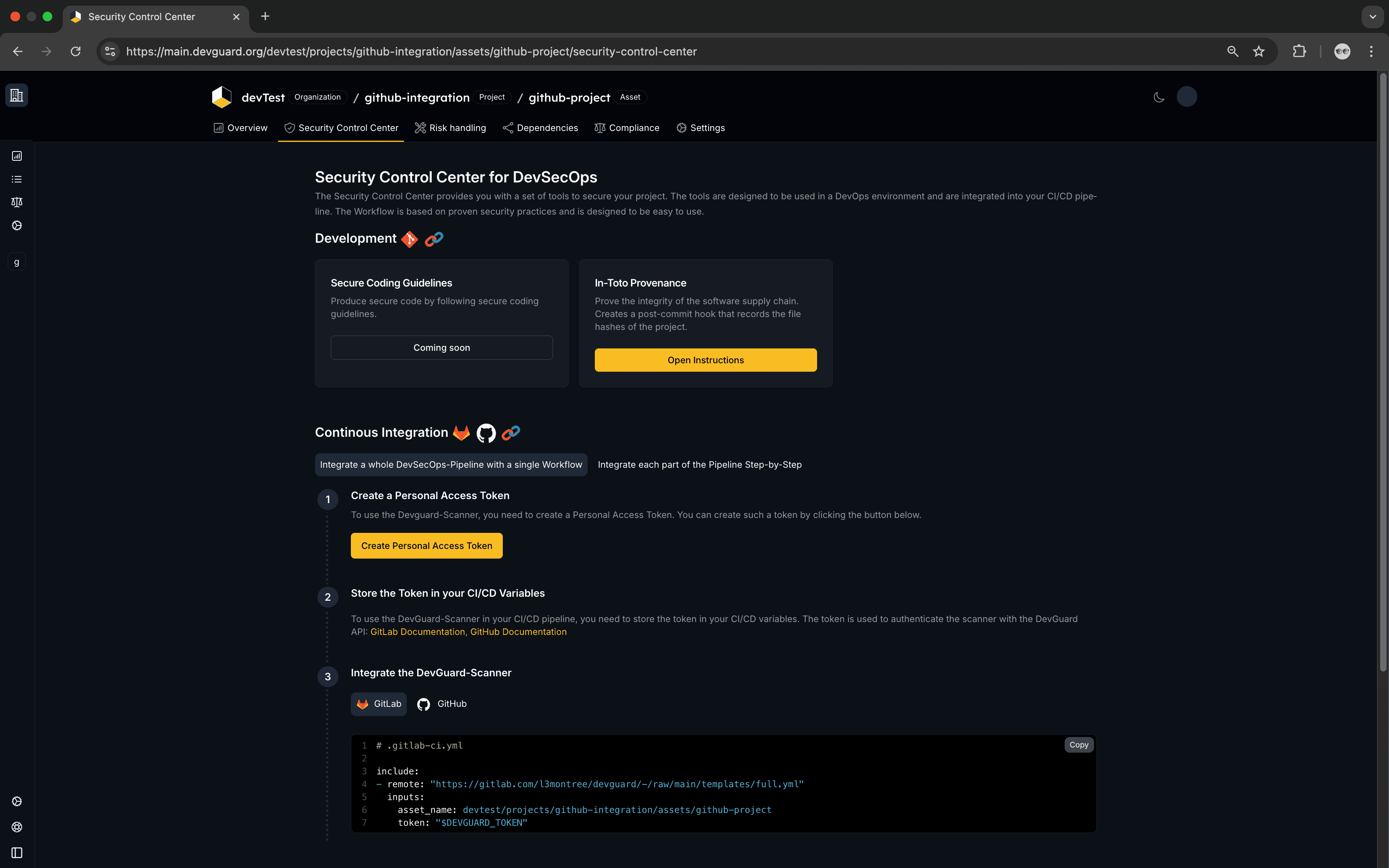
Task: Open the Dependencies tab
Action: pos(539,127)
